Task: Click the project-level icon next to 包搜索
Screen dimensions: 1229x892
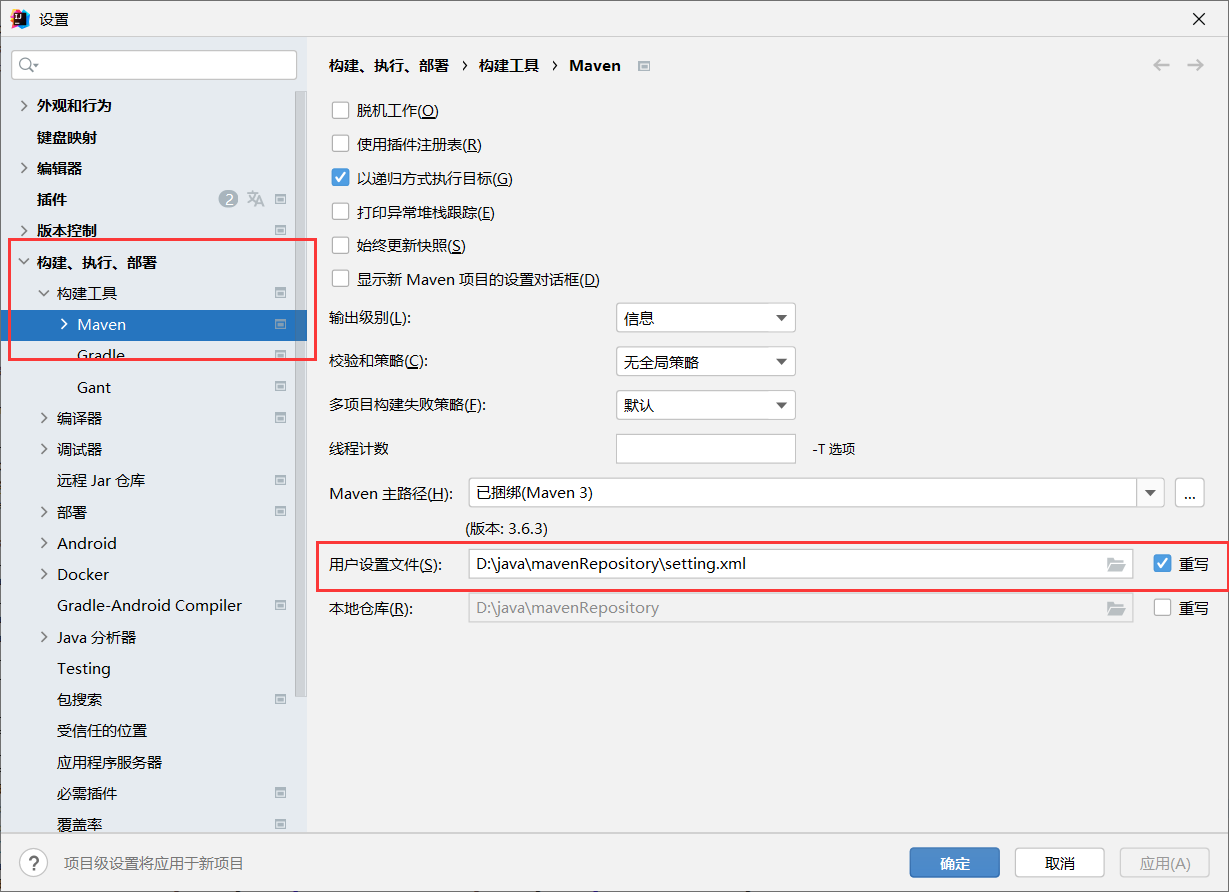Action: point(281,699)
